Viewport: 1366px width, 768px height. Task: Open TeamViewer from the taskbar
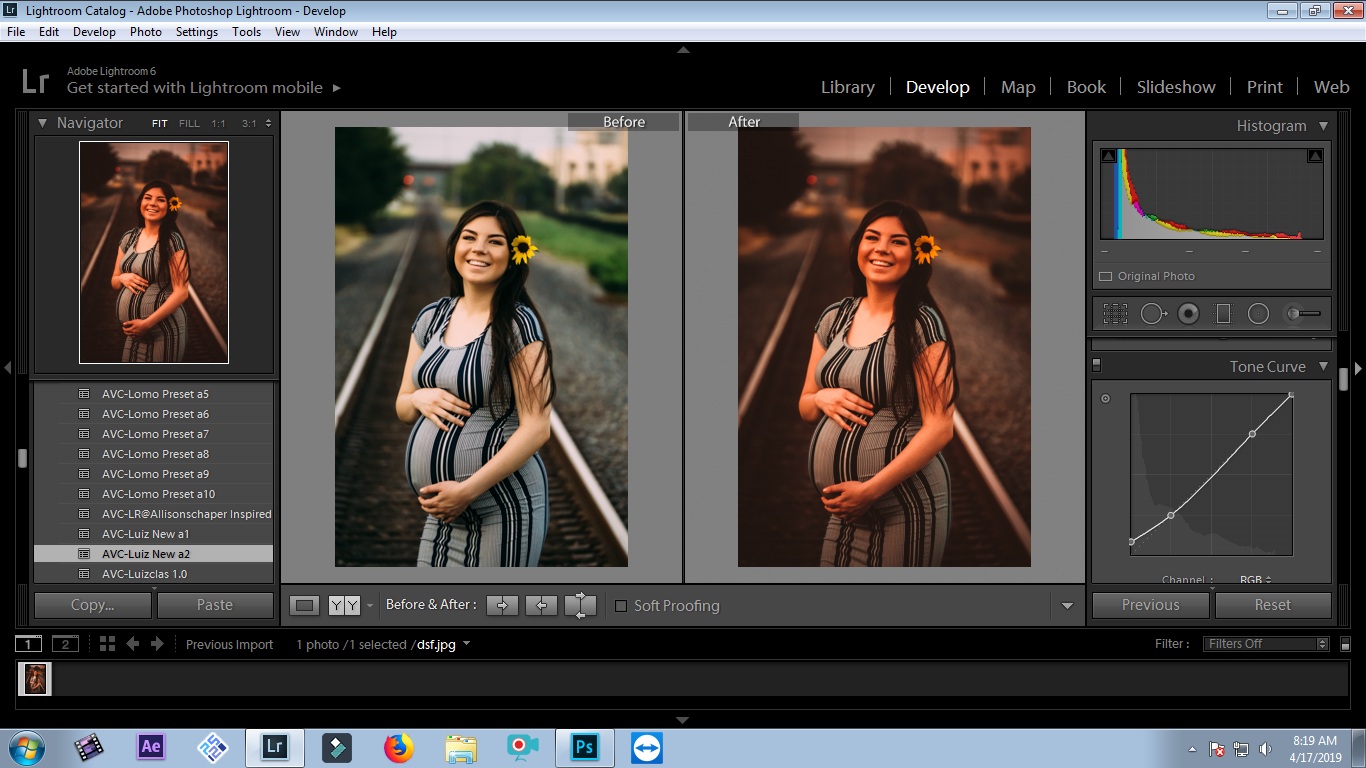tap(646, 747)
